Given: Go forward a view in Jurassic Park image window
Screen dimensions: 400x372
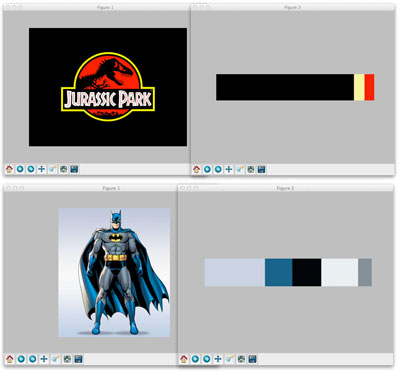Looking at the screenshot, I should point(31,169).
